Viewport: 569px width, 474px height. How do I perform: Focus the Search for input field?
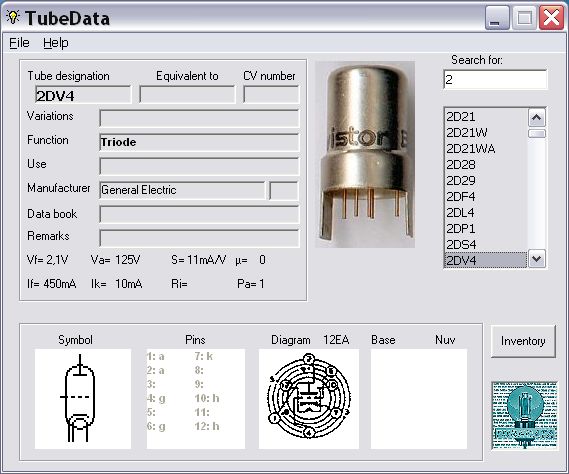[495, 79]
